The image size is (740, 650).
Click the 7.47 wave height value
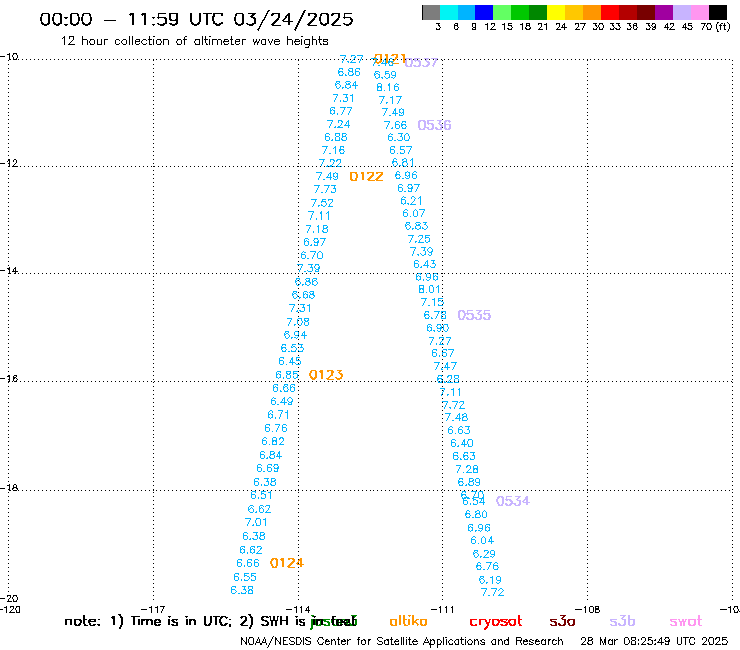[x=446, y=366]
